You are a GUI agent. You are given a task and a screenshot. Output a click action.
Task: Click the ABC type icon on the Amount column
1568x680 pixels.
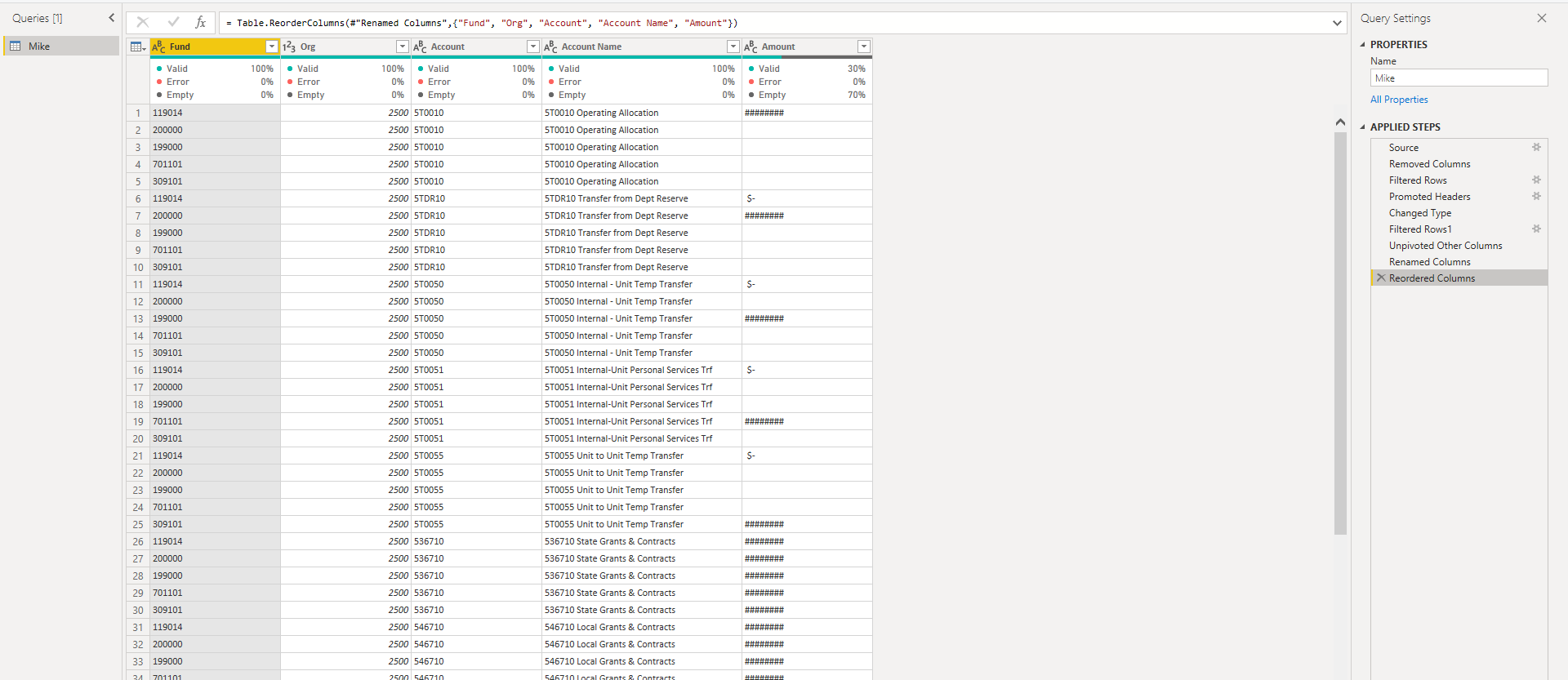(x=751, y=47)
